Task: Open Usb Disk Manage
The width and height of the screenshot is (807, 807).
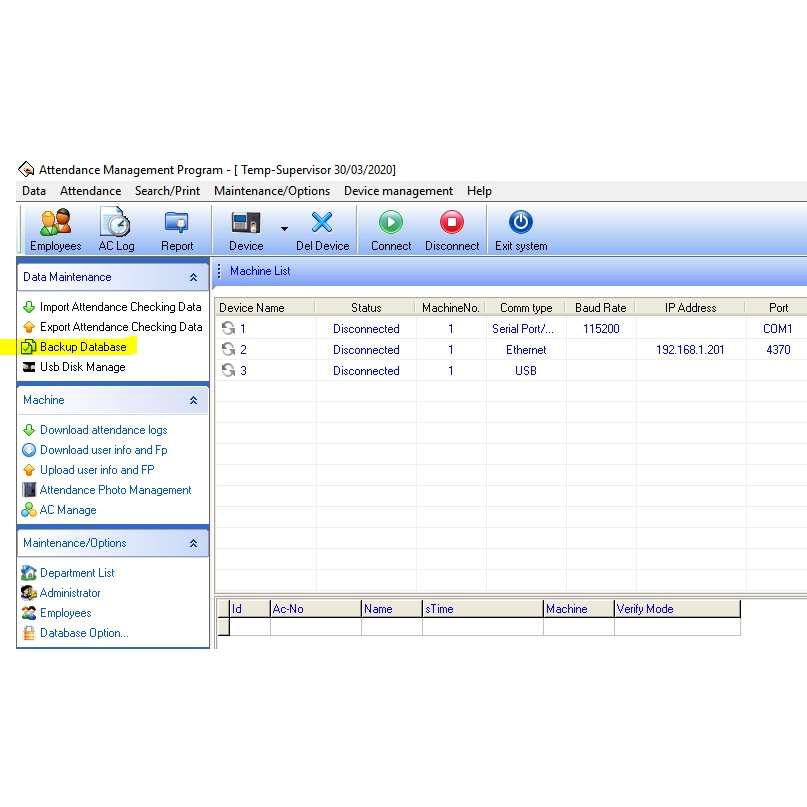Action: click(82, 367)
